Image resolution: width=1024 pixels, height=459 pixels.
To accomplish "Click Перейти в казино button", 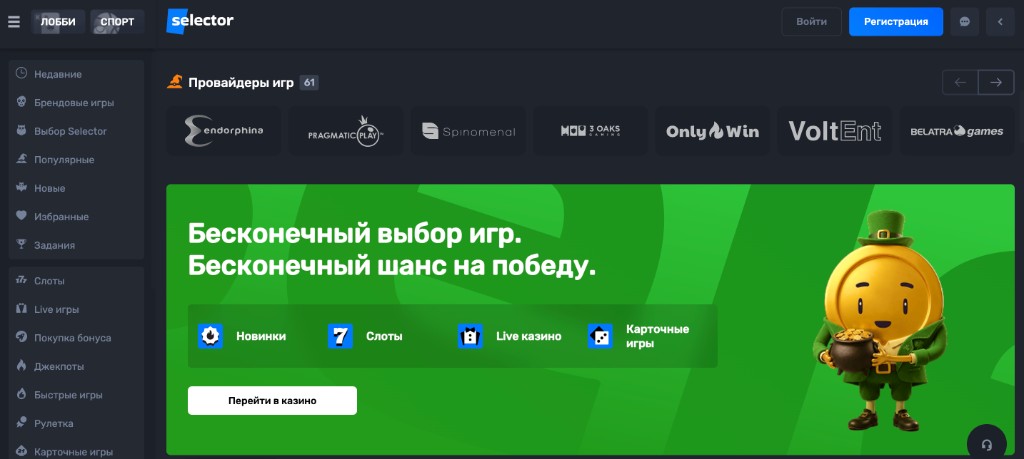I will 272,400.
